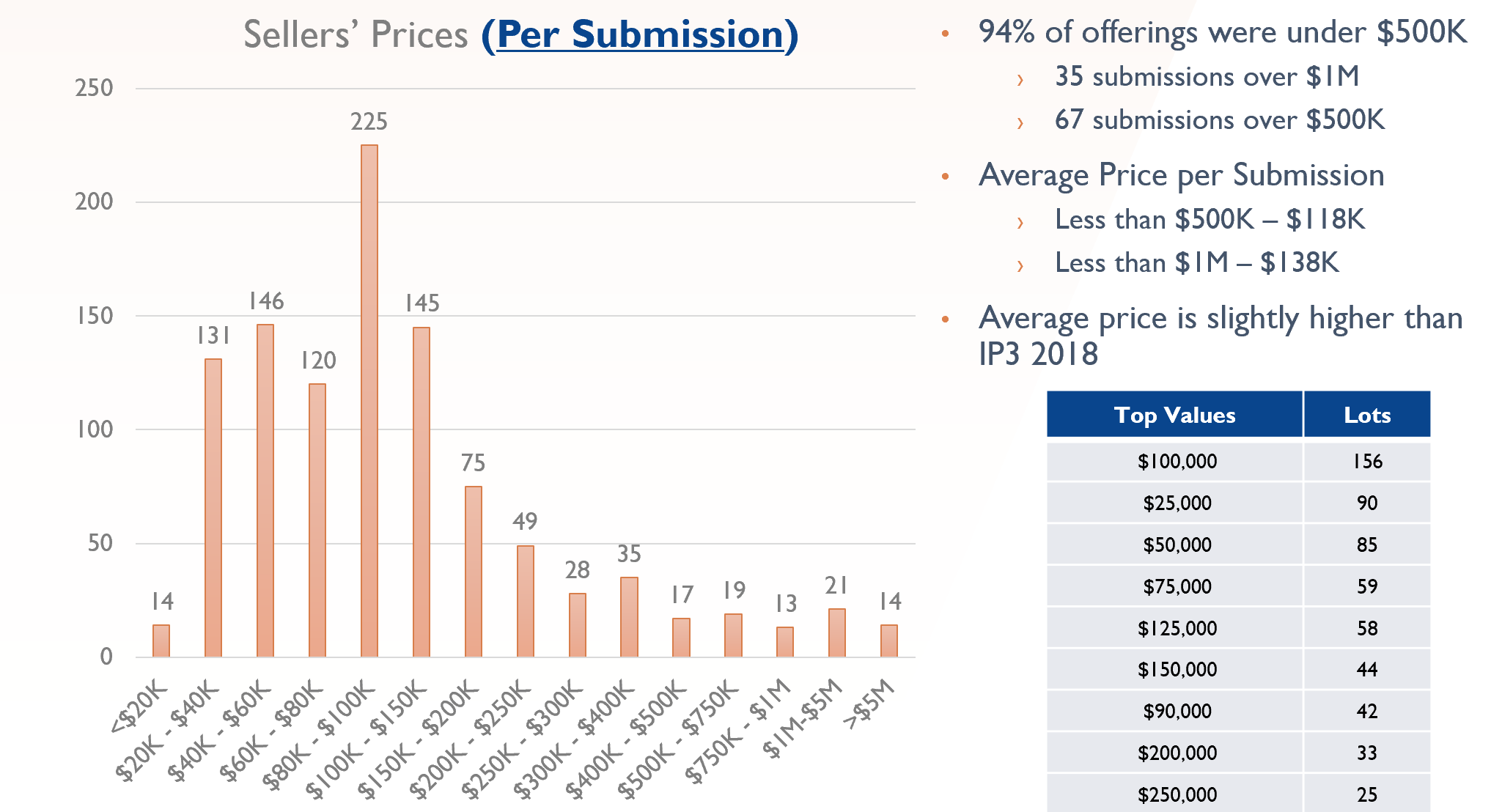Click the "94% of offerings" bullet text
1502x812 pixels.
tap(1222, 33)
